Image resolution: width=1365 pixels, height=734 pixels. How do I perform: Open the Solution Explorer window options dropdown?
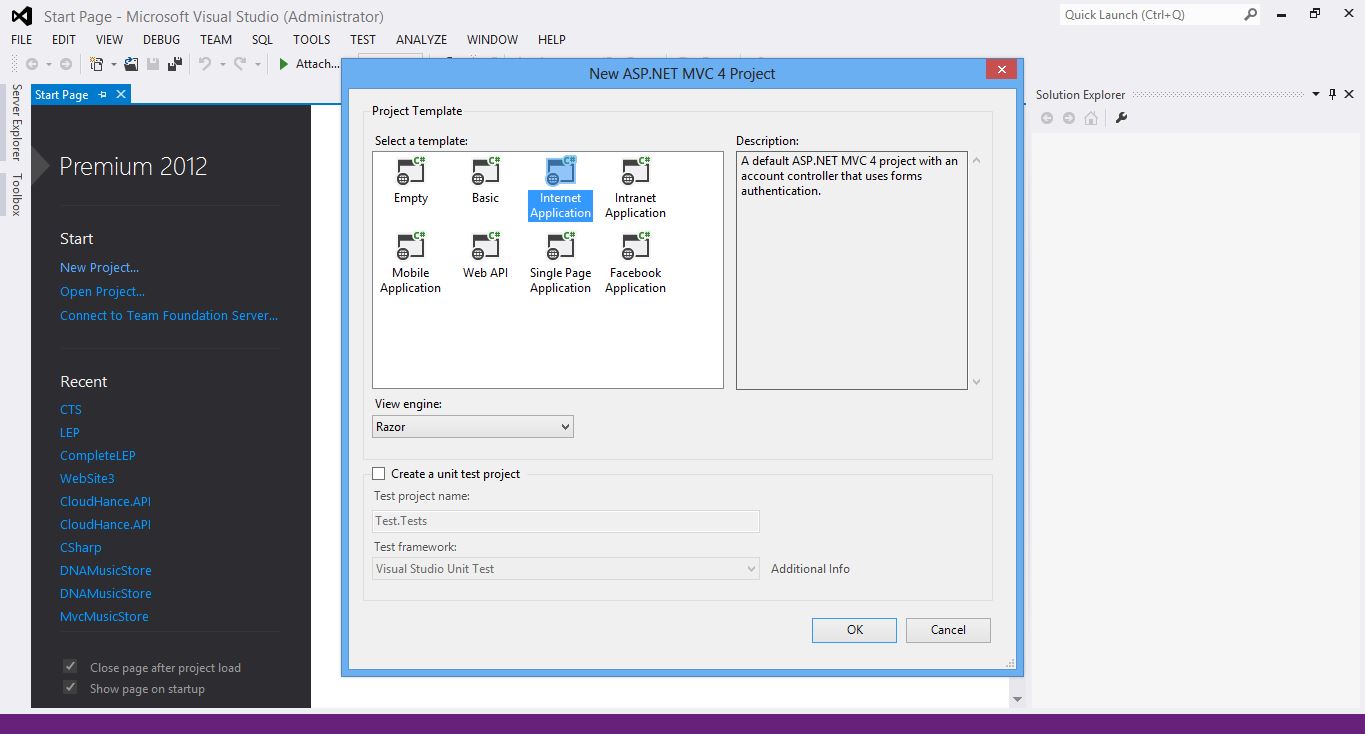(x=1316, y=94)
